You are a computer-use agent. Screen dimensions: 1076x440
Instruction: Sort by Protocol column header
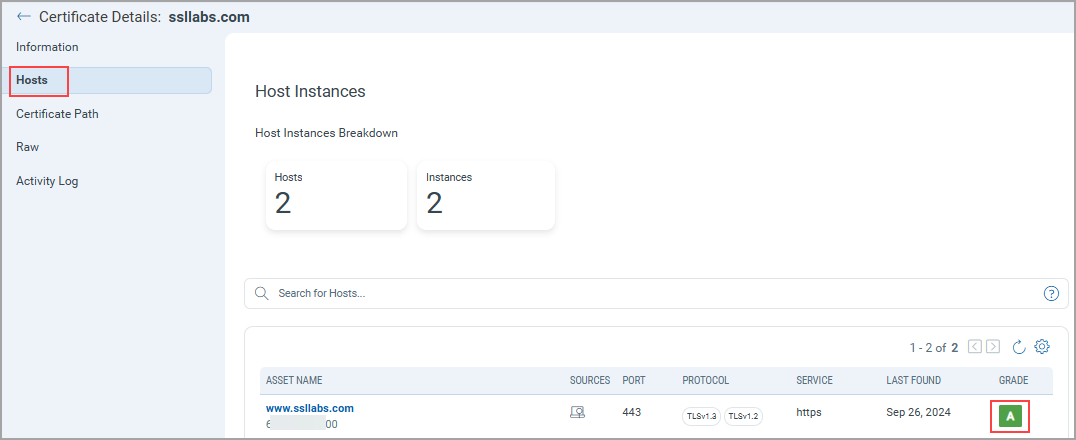(705, 380)
